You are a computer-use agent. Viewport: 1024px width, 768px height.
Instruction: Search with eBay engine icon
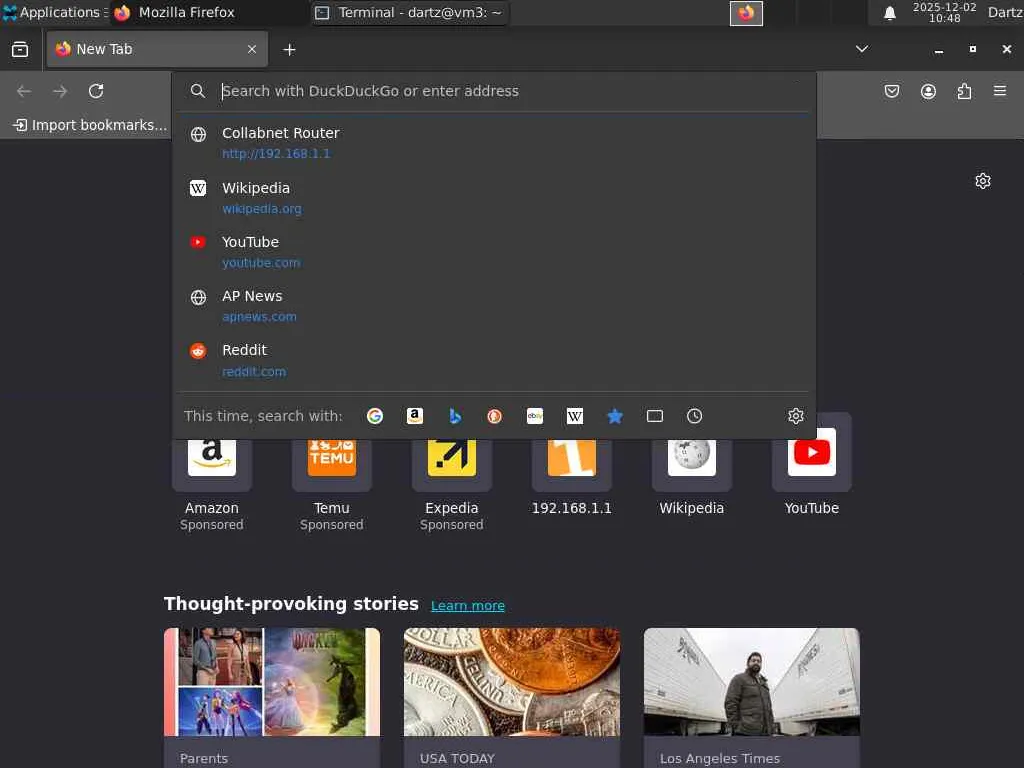click(535, 416)
